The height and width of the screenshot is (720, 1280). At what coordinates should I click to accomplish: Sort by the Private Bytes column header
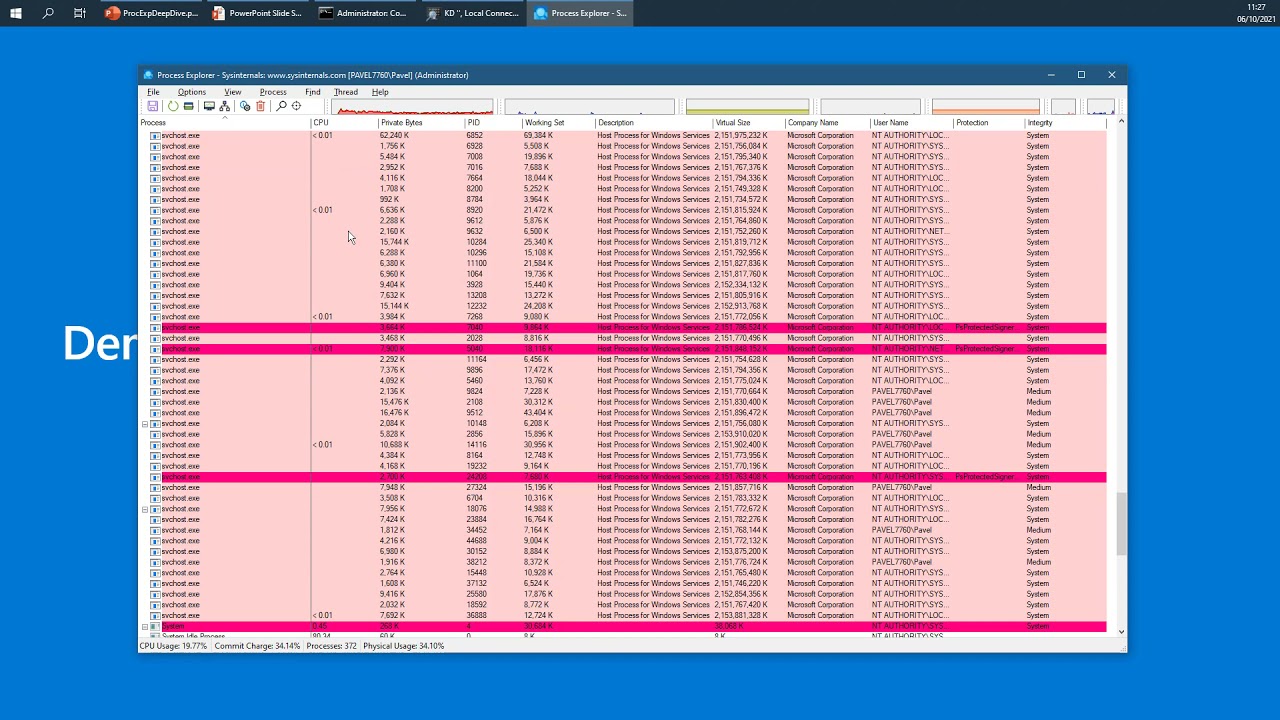click(421, 123)
